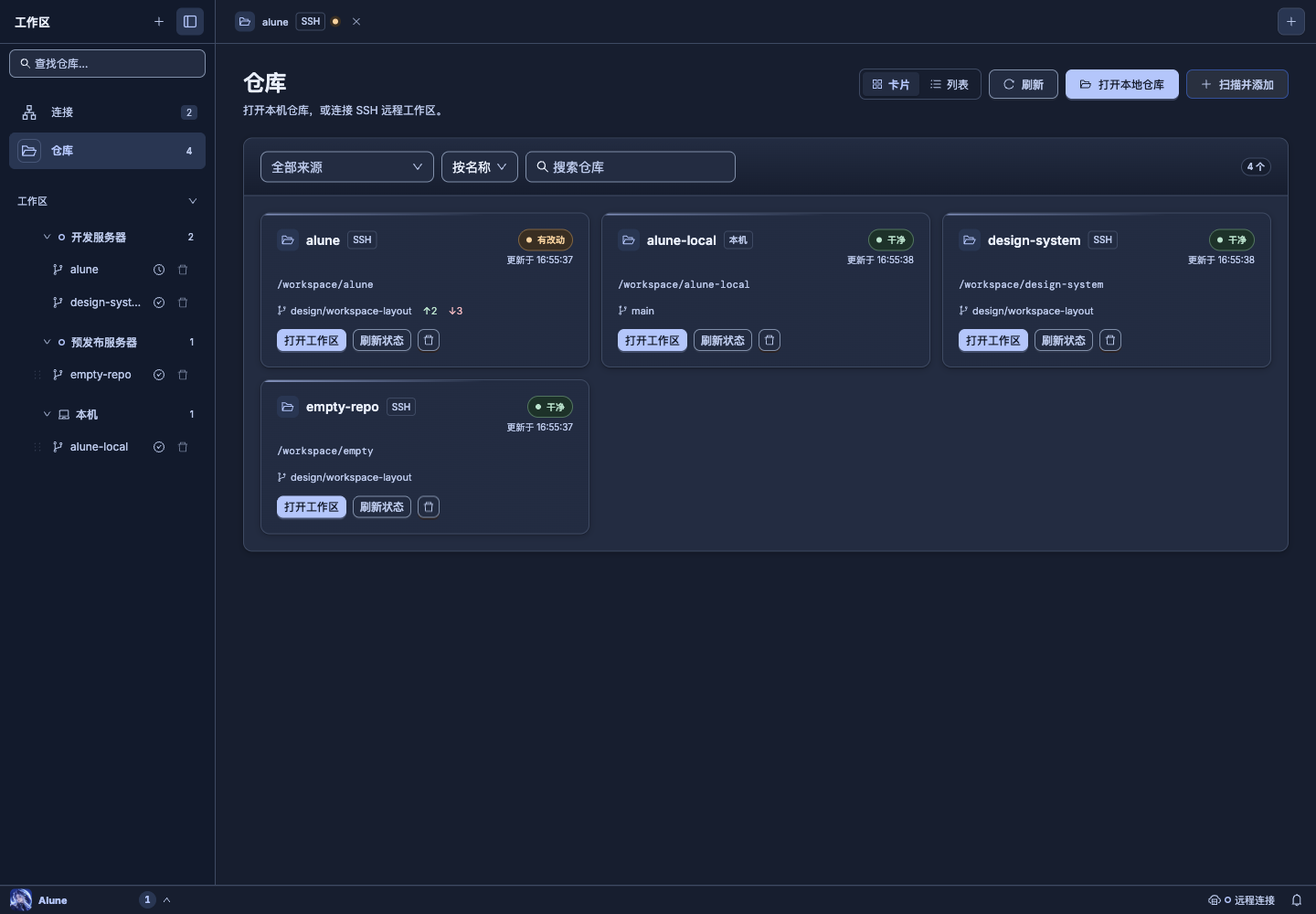1316x914 pixels.
Task: Open workspace on alune card
Action: tap(312, 340)
